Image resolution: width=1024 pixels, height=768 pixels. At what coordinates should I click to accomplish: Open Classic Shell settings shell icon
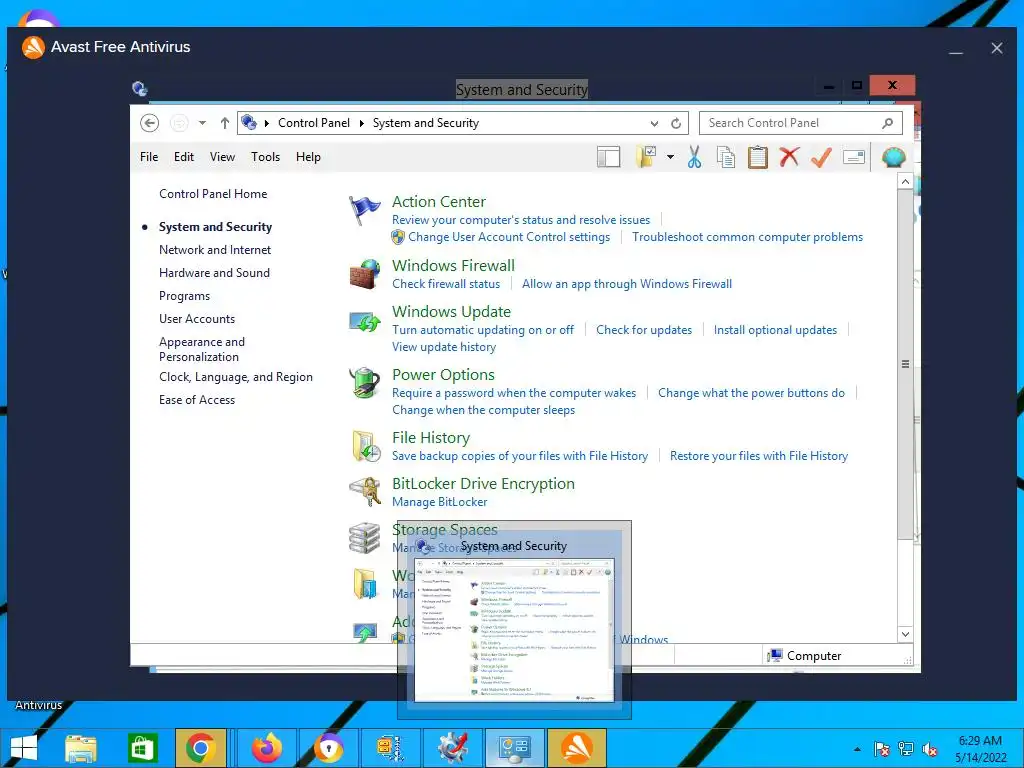[893, 157]
